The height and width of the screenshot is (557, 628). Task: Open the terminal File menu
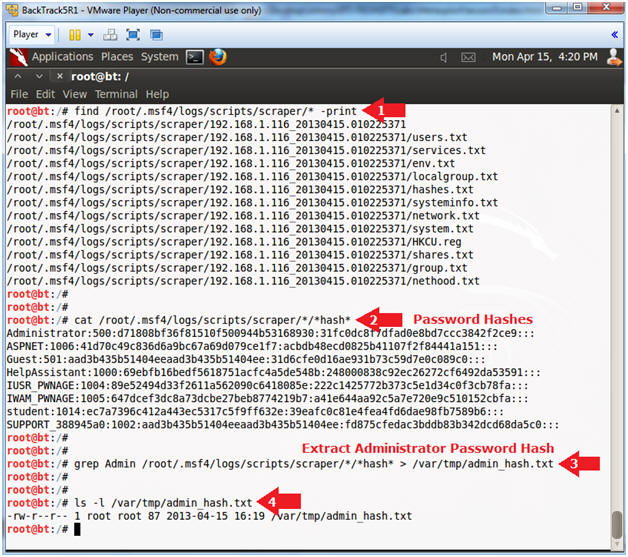[19, 95]
